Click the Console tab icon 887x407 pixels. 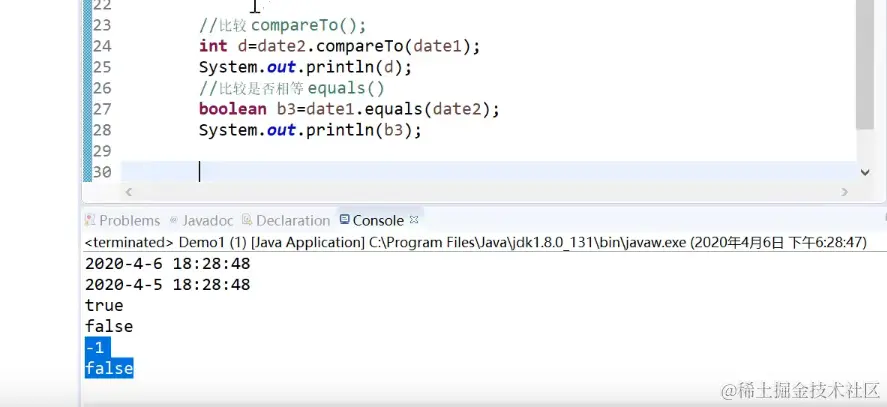pos(345,219)
